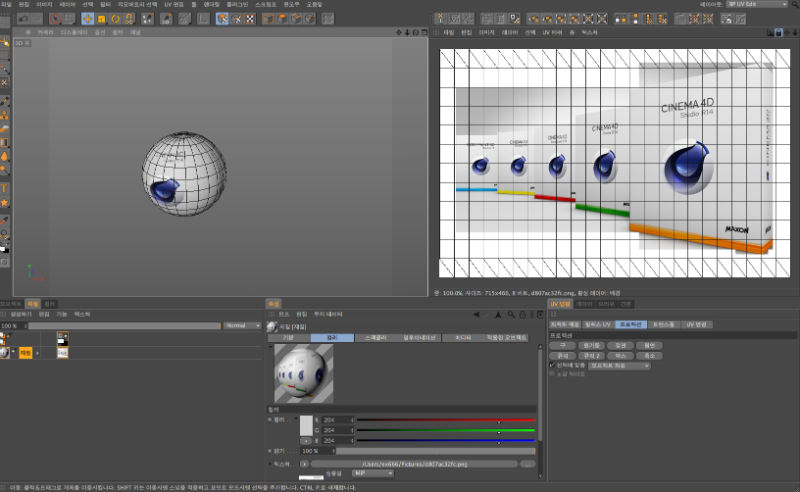Screen dimensions: 800x492
Task: Toggle the disabled checkbox below projection options
Action: tap(552, 374)
